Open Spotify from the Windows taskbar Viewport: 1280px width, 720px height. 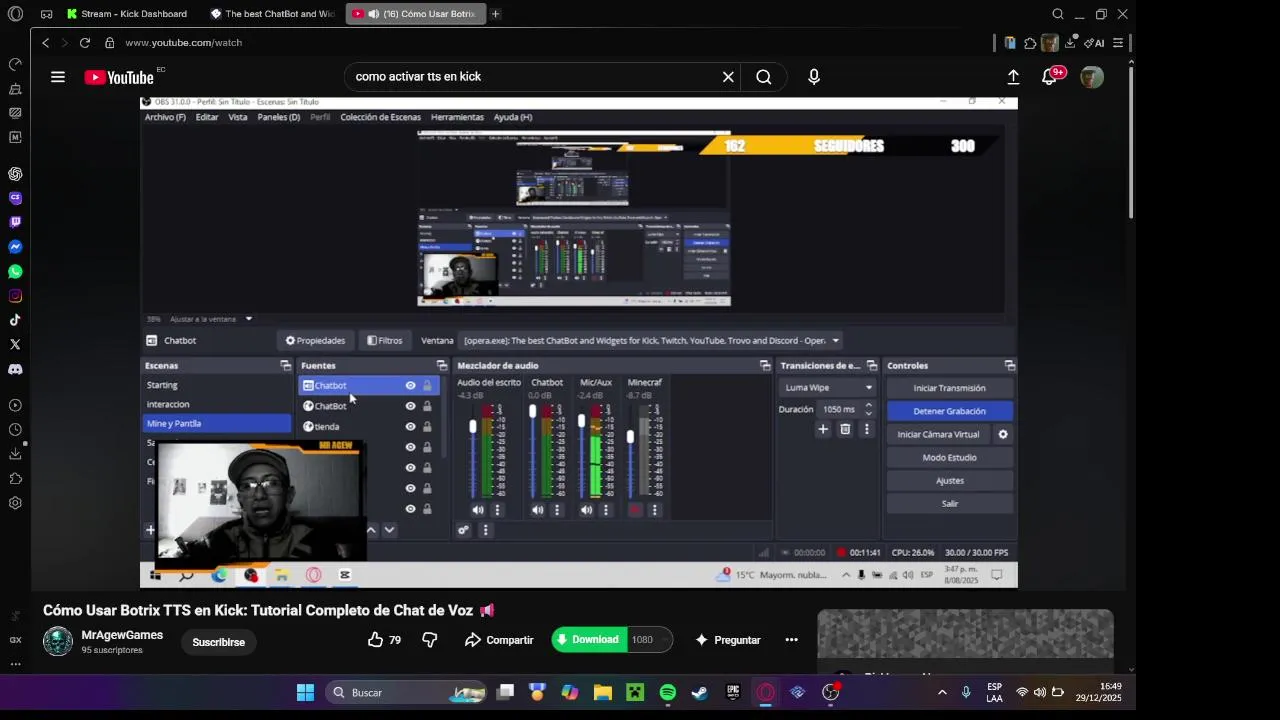pyautogui.click(x=668, y=692)
